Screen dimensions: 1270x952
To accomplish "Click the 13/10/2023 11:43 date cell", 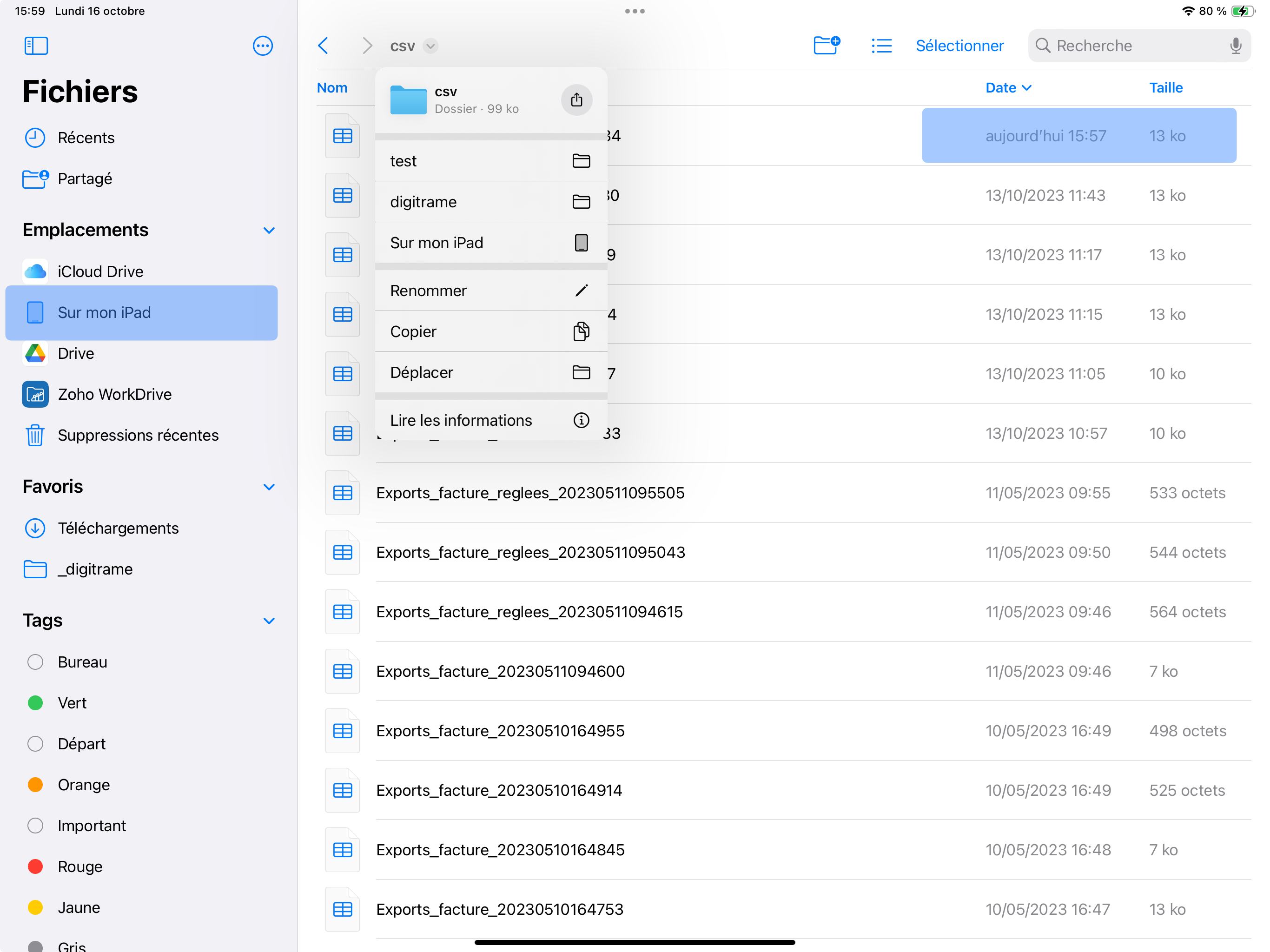I will click(1045, 195).
